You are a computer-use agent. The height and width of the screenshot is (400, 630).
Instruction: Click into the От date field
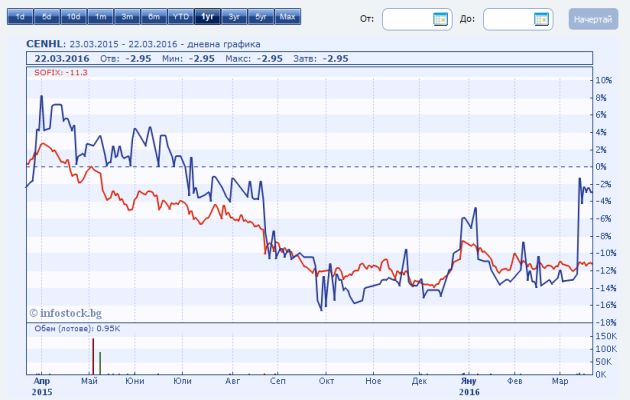(417, 19)
